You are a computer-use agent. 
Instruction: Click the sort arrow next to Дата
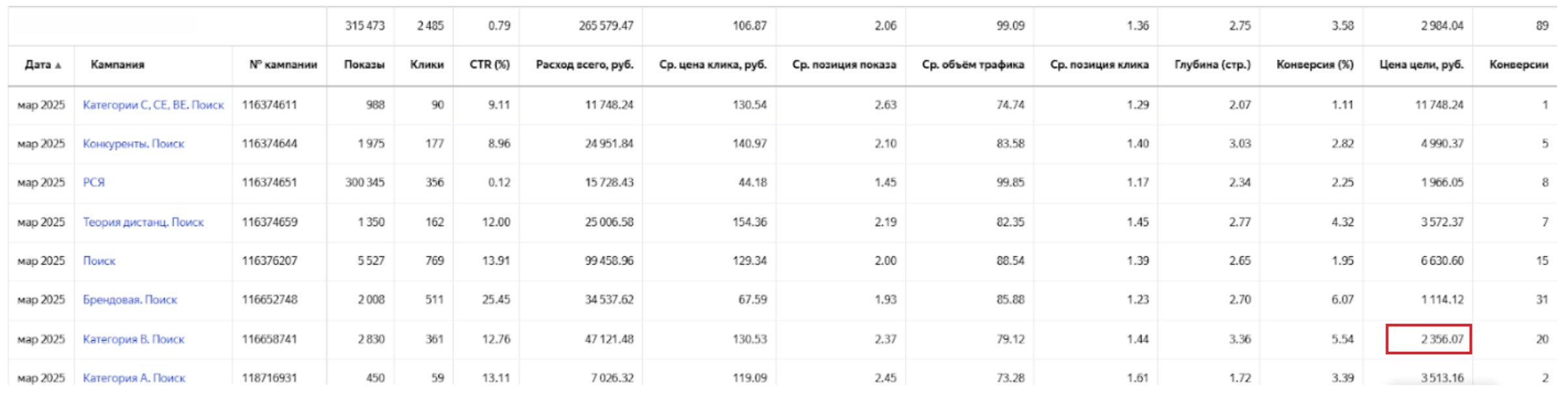(x=59, y=65)
